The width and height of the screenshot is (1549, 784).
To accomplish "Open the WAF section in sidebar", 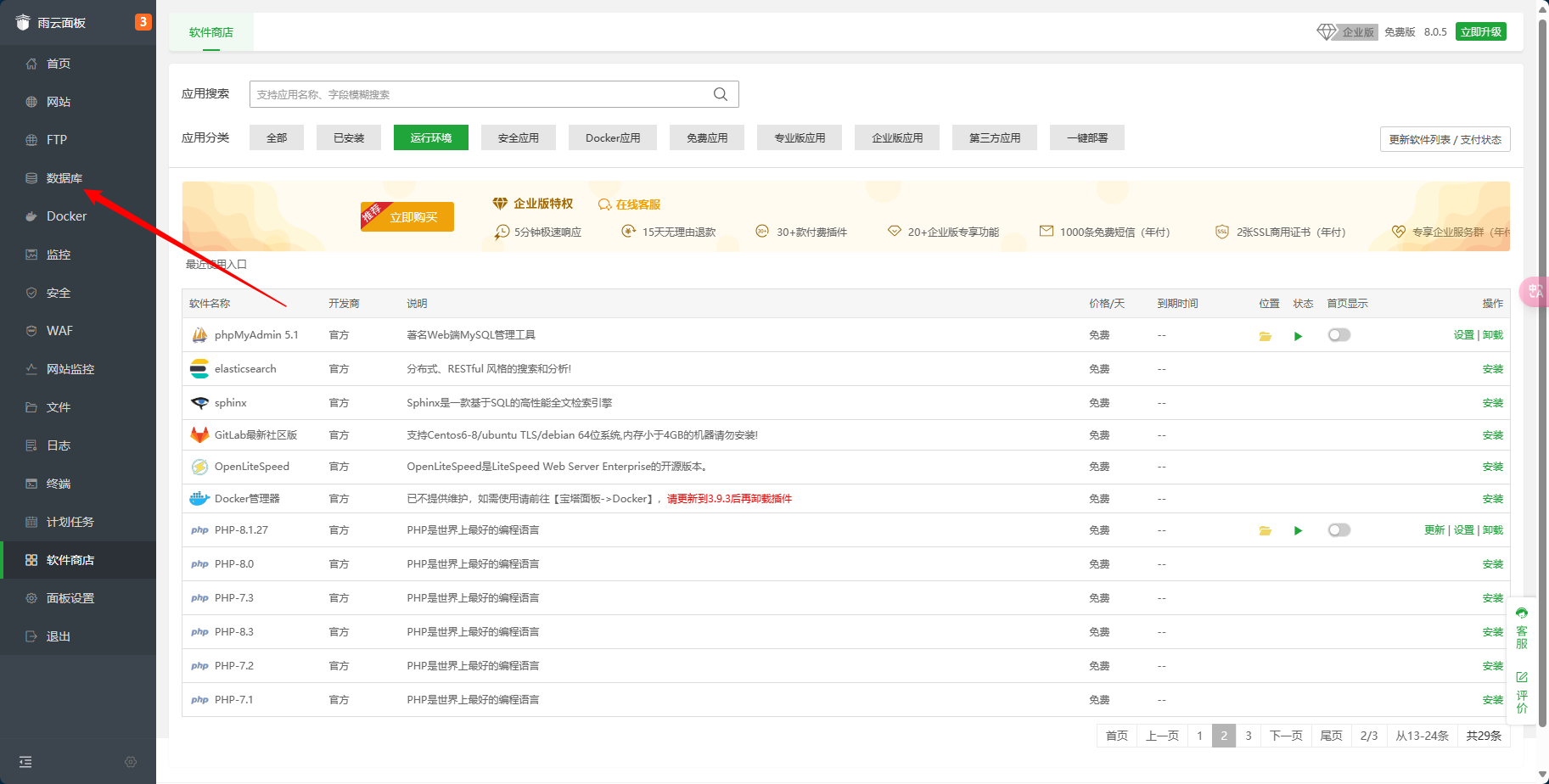I will [x=59, y=330].
